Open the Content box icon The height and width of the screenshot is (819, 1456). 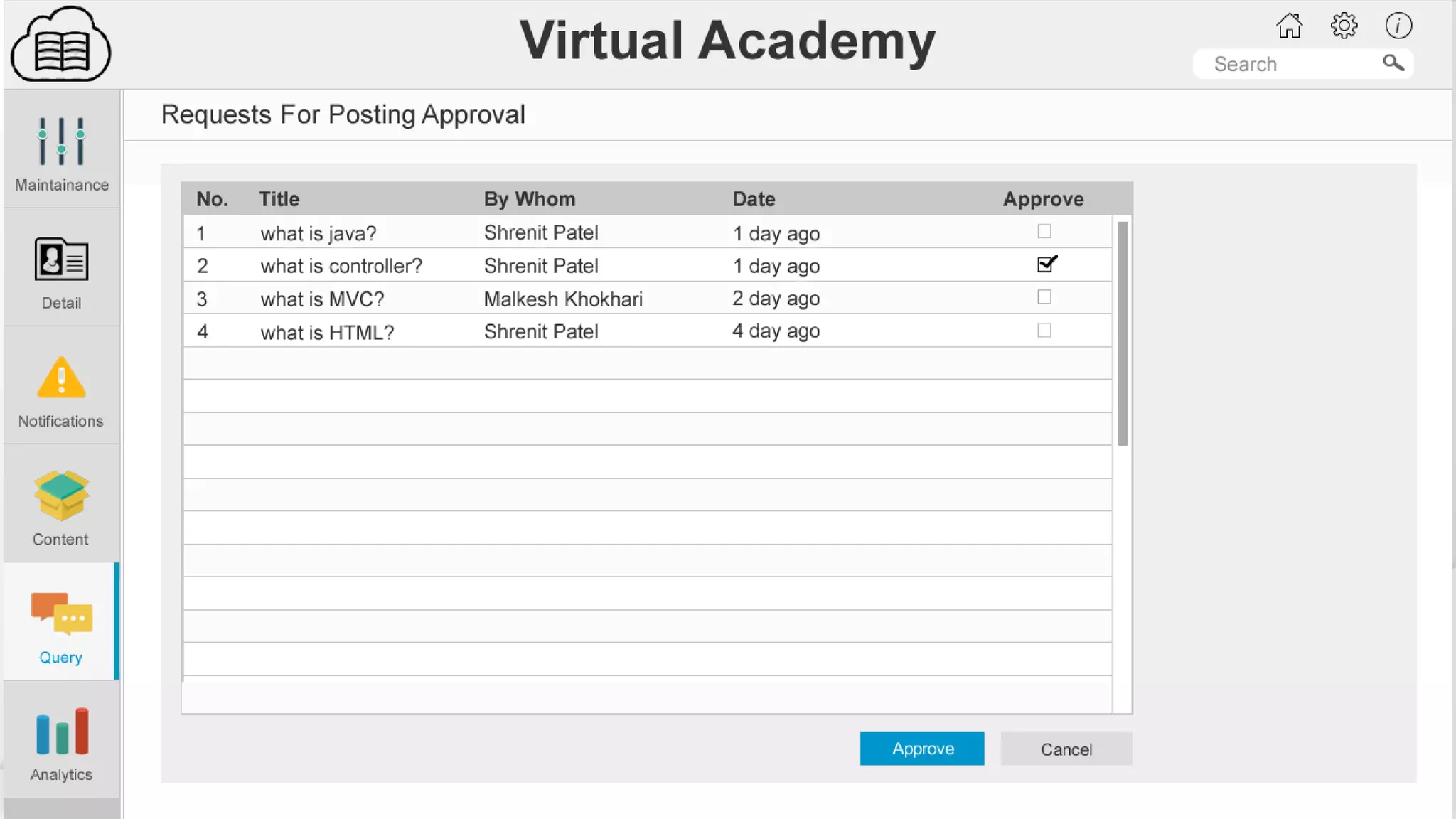tap(61, 496)
